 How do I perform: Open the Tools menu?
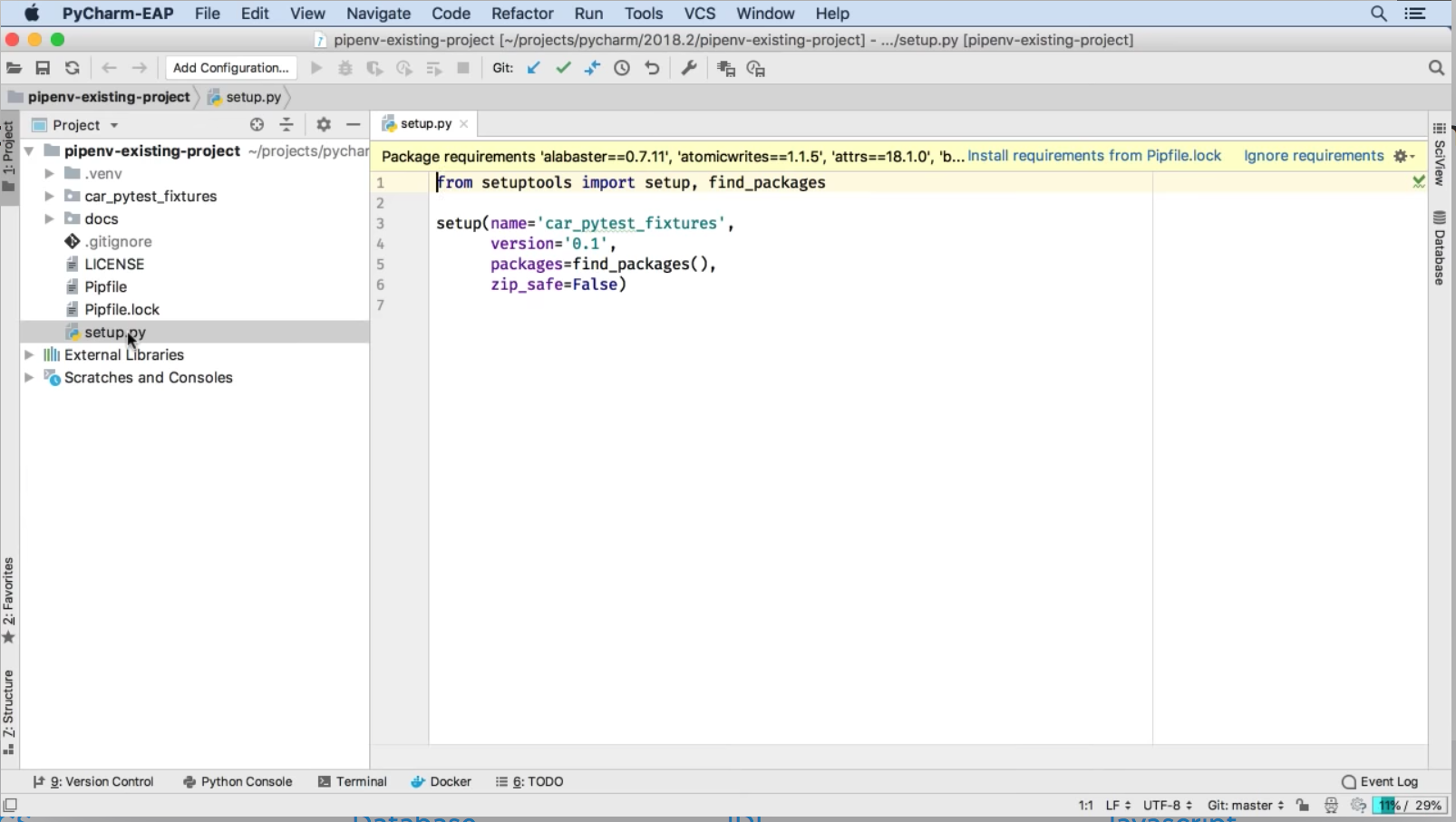tap(644, 14)
